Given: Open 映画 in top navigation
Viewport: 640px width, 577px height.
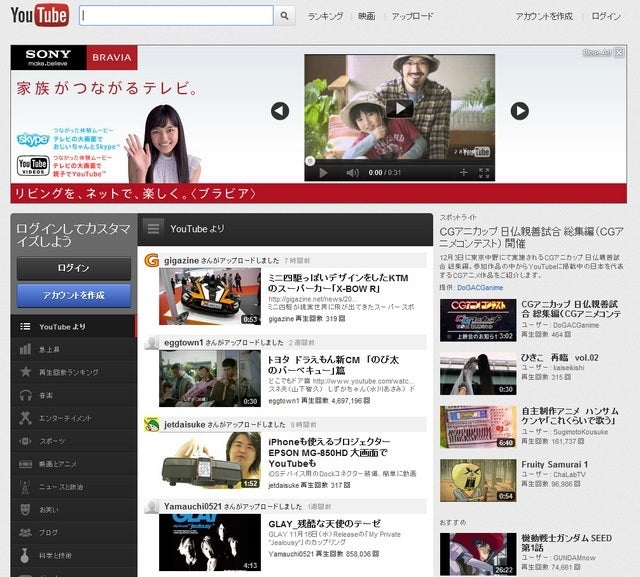Looking at the screenshot, I should [x=367, y=16].
